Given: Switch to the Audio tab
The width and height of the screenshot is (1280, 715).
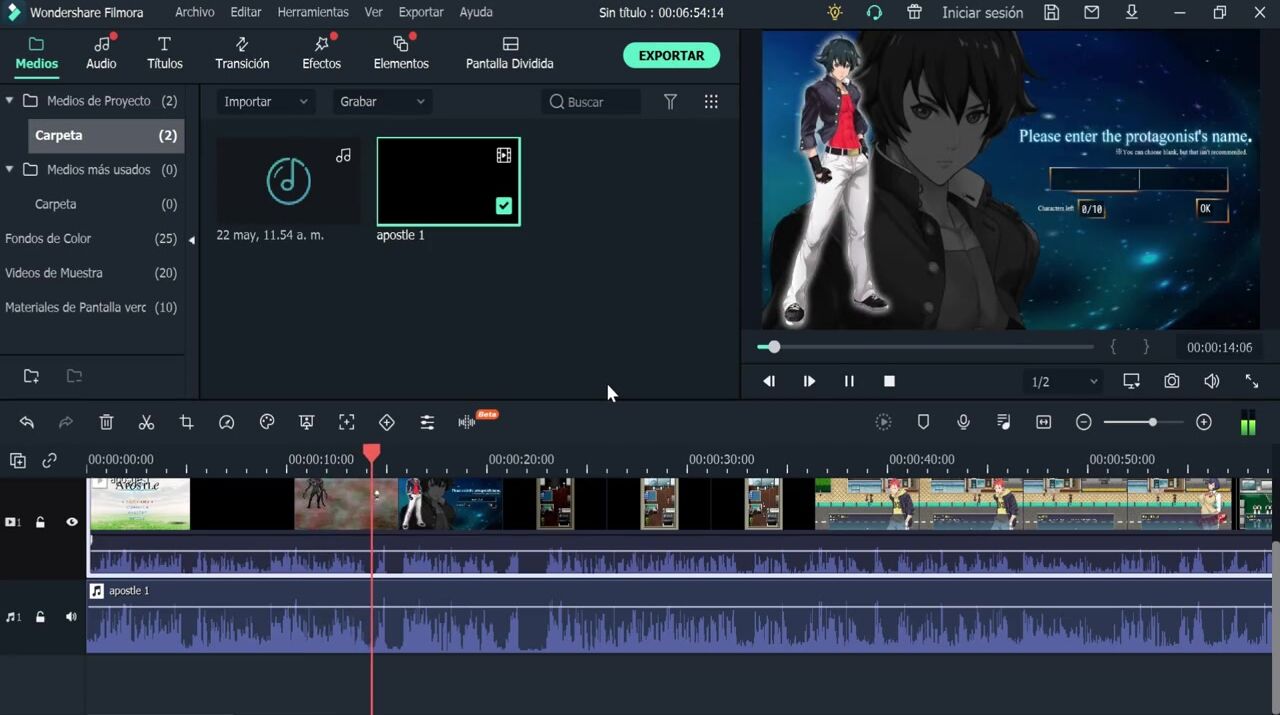Looking at the screenshot, I should pyautogui.click(x=101, y=53).
